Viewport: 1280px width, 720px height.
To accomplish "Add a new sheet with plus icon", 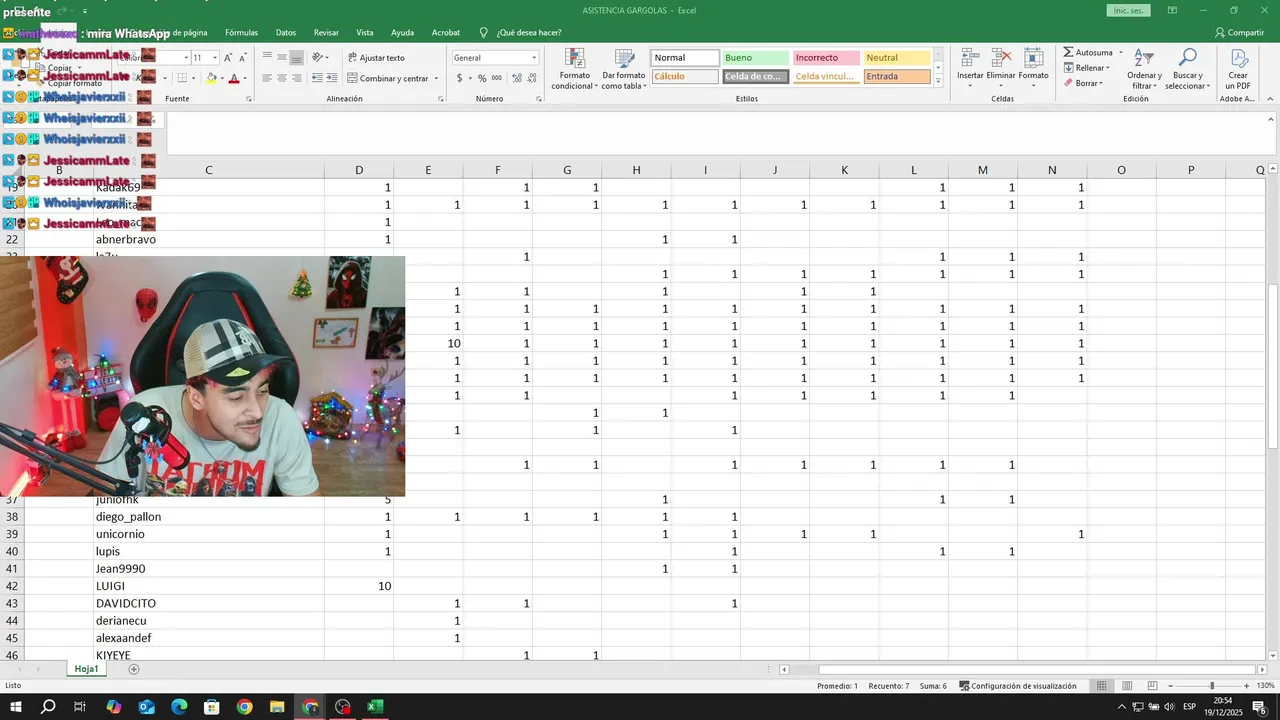I will click(134, 669).
